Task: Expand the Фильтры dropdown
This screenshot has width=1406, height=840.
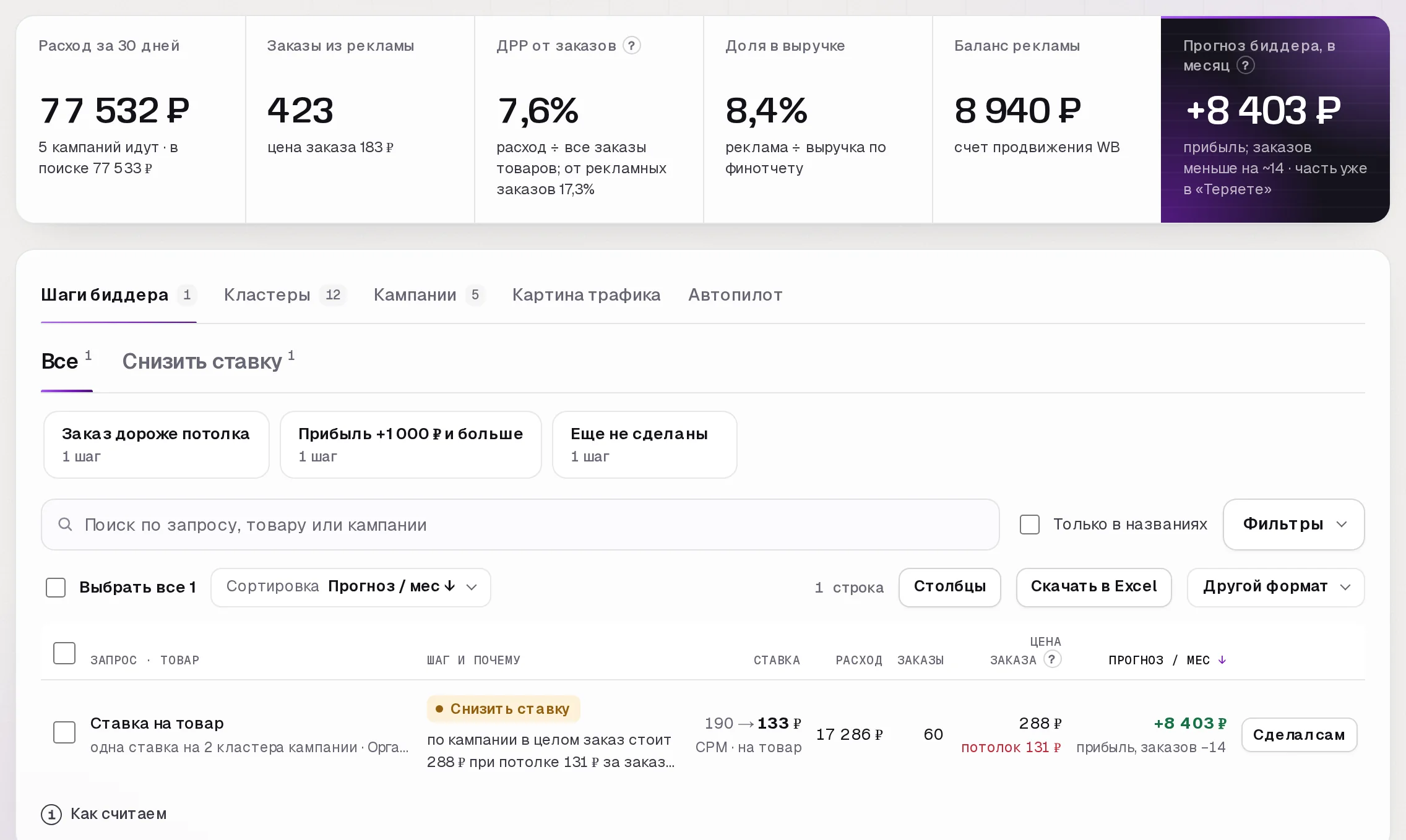Action: pos(1294,525)
